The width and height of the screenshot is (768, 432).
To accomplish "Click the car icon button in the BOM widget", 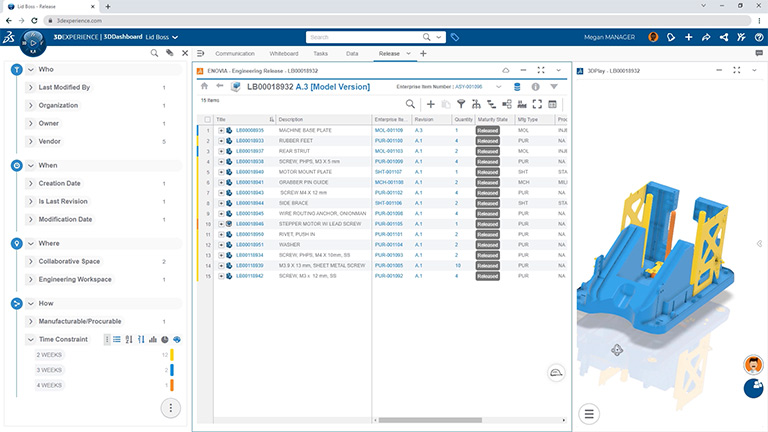I will (x=556, y=373).
